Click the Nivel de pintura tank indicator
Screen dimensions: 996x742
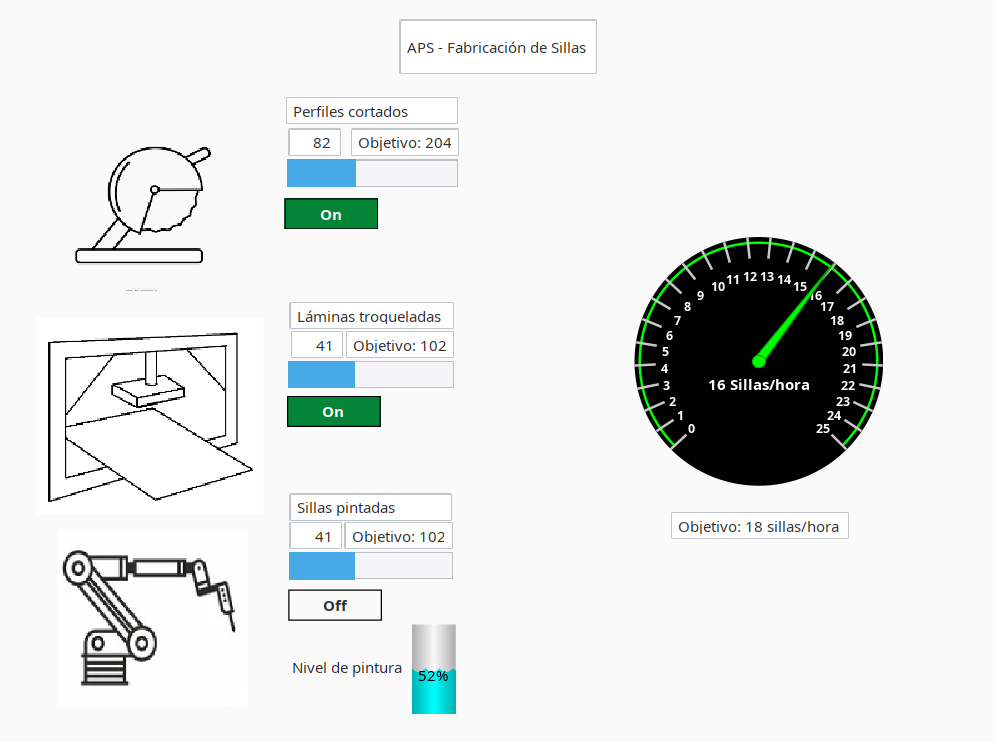(433, 668)
